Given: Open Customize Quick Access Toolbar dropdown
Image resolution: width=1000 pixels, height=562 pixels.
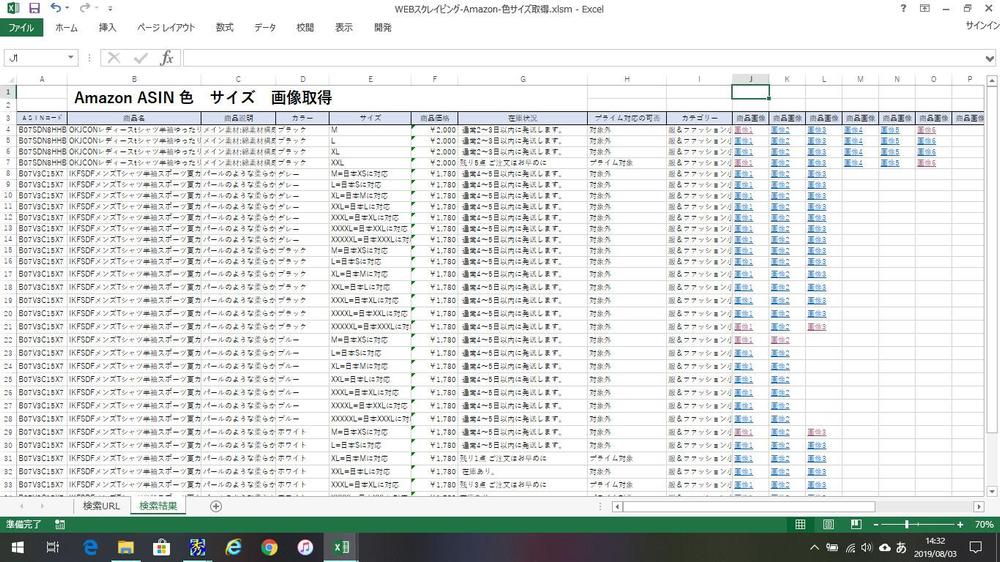Looking at the screenshot, I should click(110, 8).
